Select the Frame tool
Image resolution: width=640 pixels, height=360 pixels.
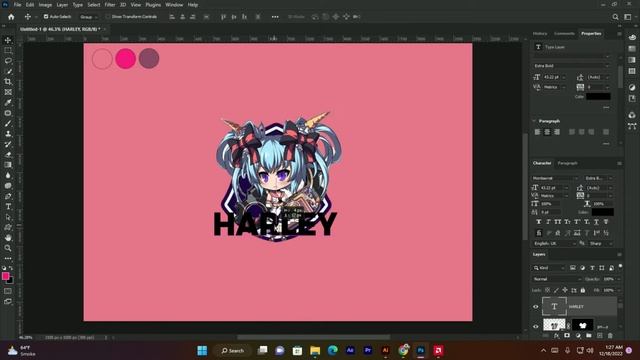pyautogui.click(x=8, y=92)
